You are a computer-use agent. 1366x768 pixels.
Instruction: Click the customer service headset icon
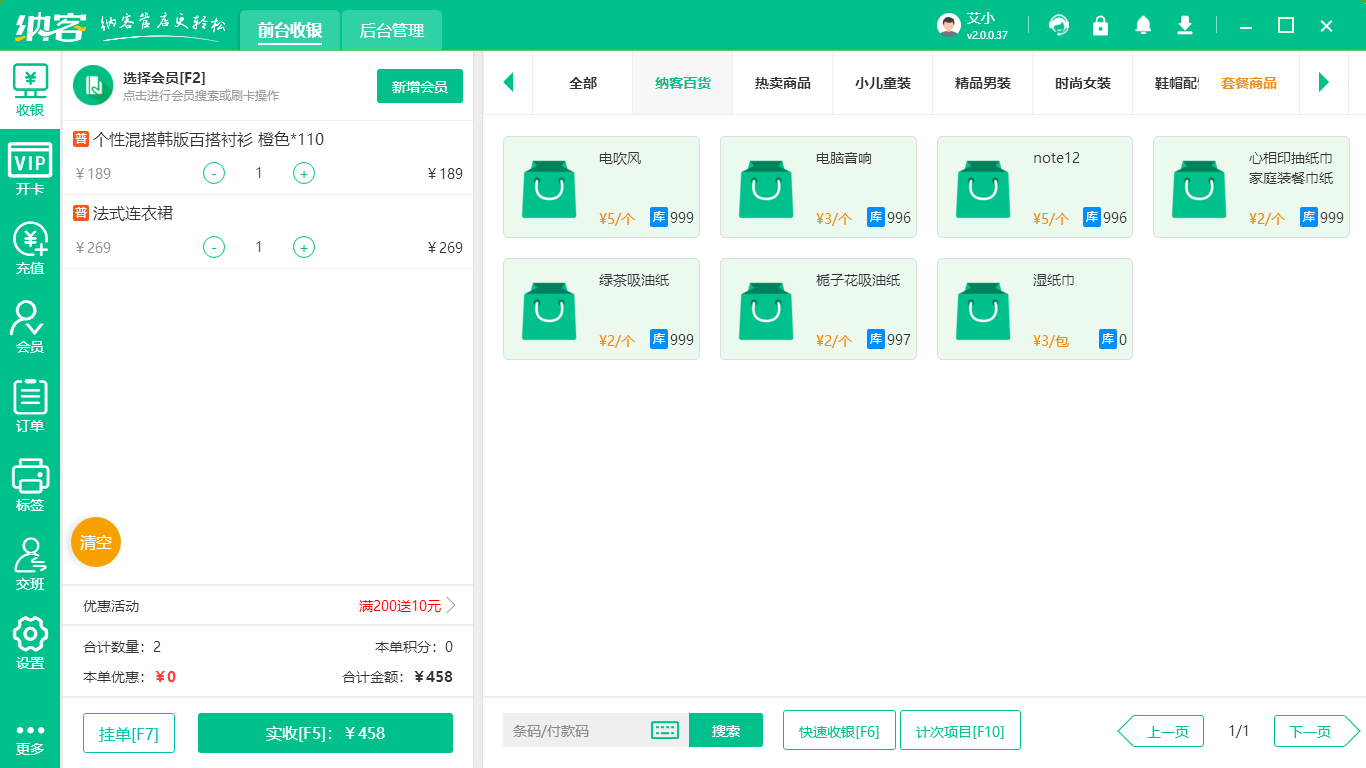[1059, 25]
